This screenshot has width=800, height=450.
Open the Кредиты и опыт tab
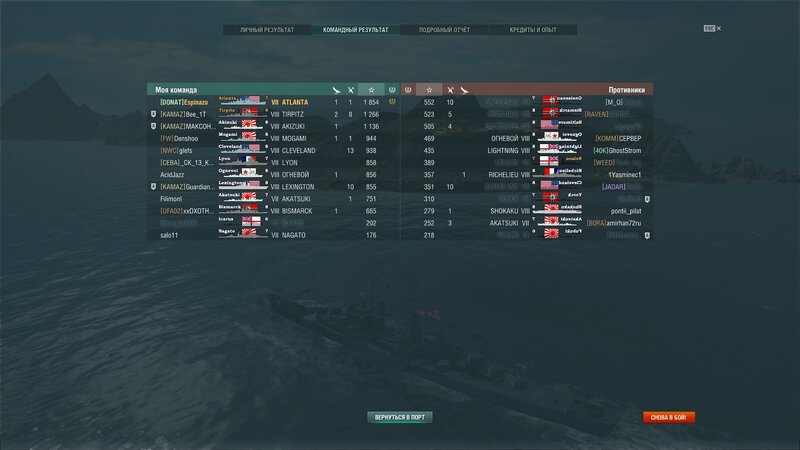point(533,30)
